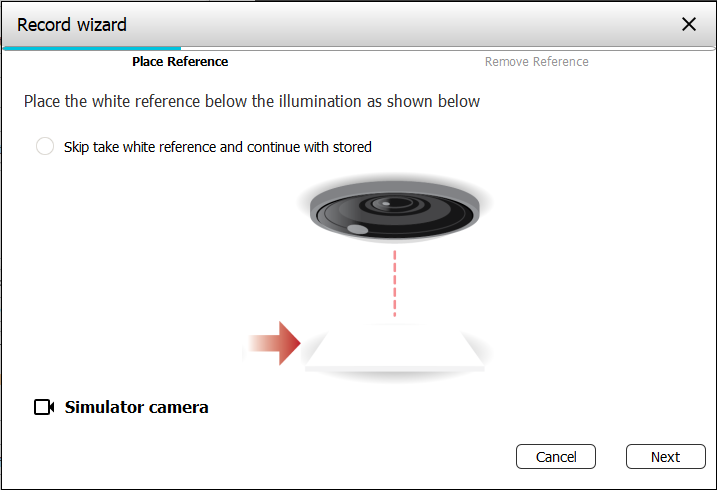This screenshot has width=717, height=490.
Task: Click the small highlight spot on lens
Action: 357,229
